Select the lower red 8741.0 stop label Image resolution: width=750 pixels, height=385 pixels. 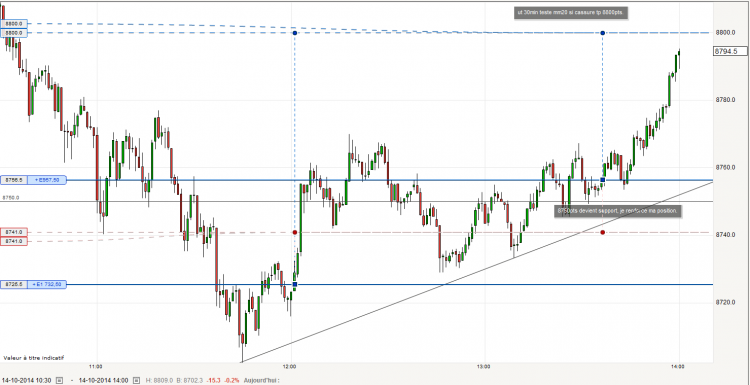click(14, 241)
